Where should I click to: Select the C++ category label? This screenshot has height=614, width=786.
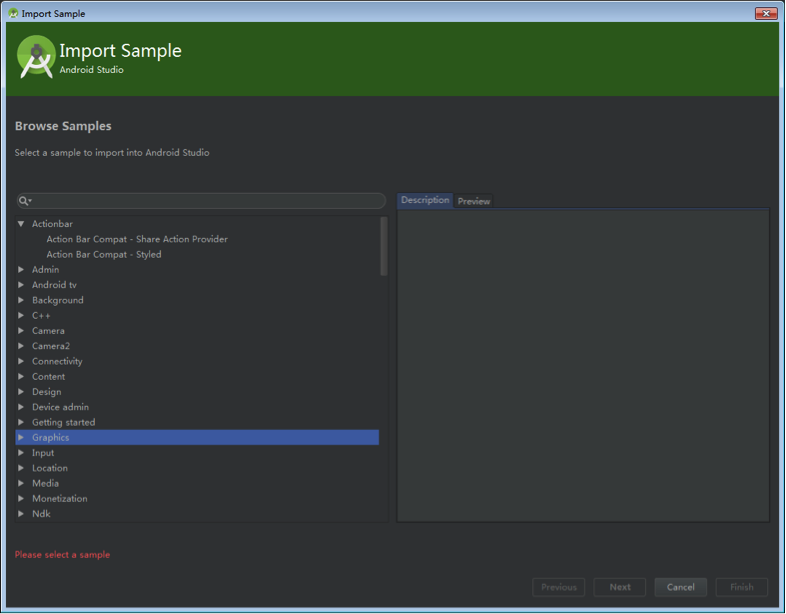[41, 315]
